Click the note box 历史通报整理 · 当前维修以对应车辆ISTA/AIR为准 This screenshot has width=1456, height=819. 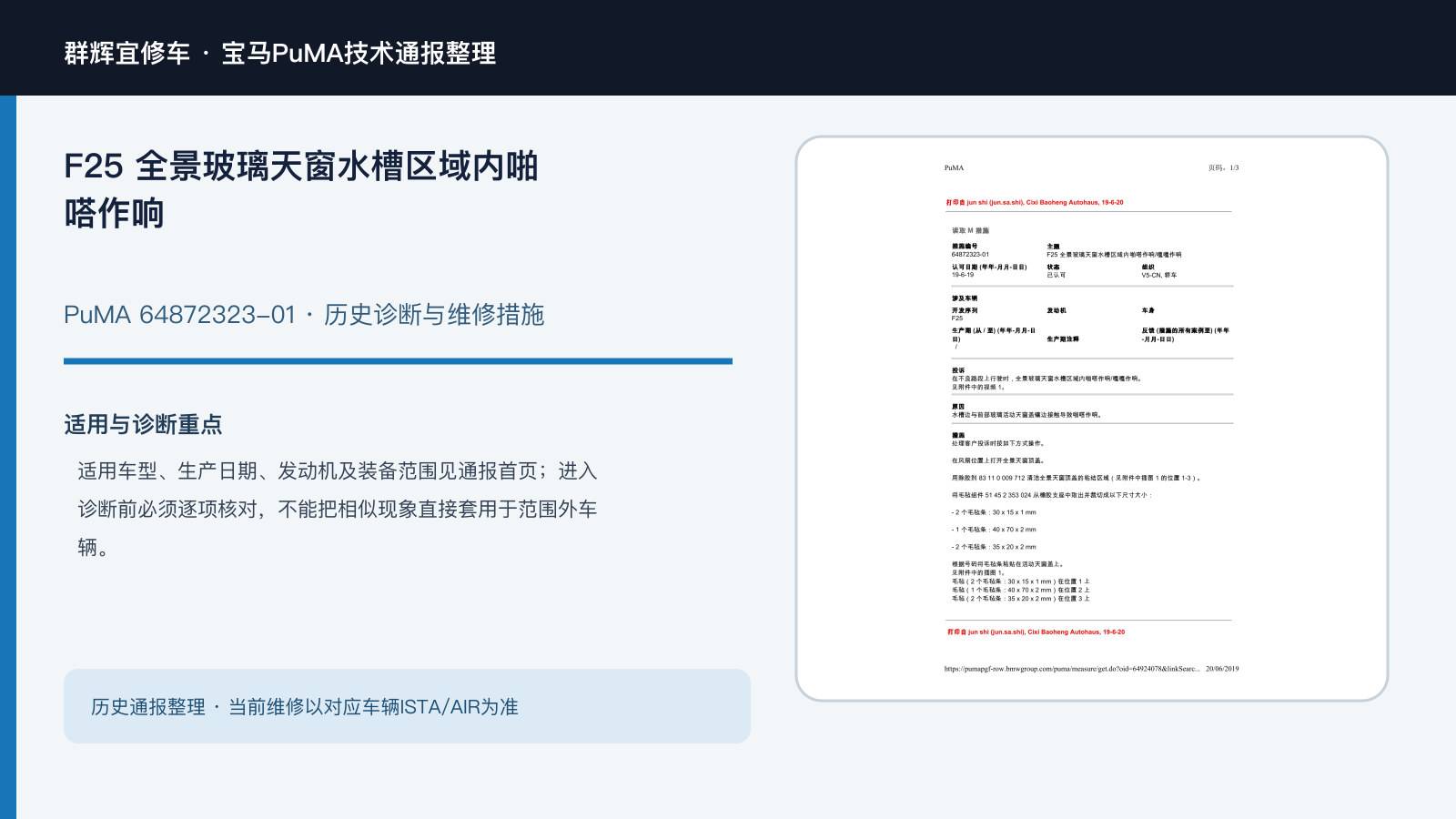(x=407, y=706)
